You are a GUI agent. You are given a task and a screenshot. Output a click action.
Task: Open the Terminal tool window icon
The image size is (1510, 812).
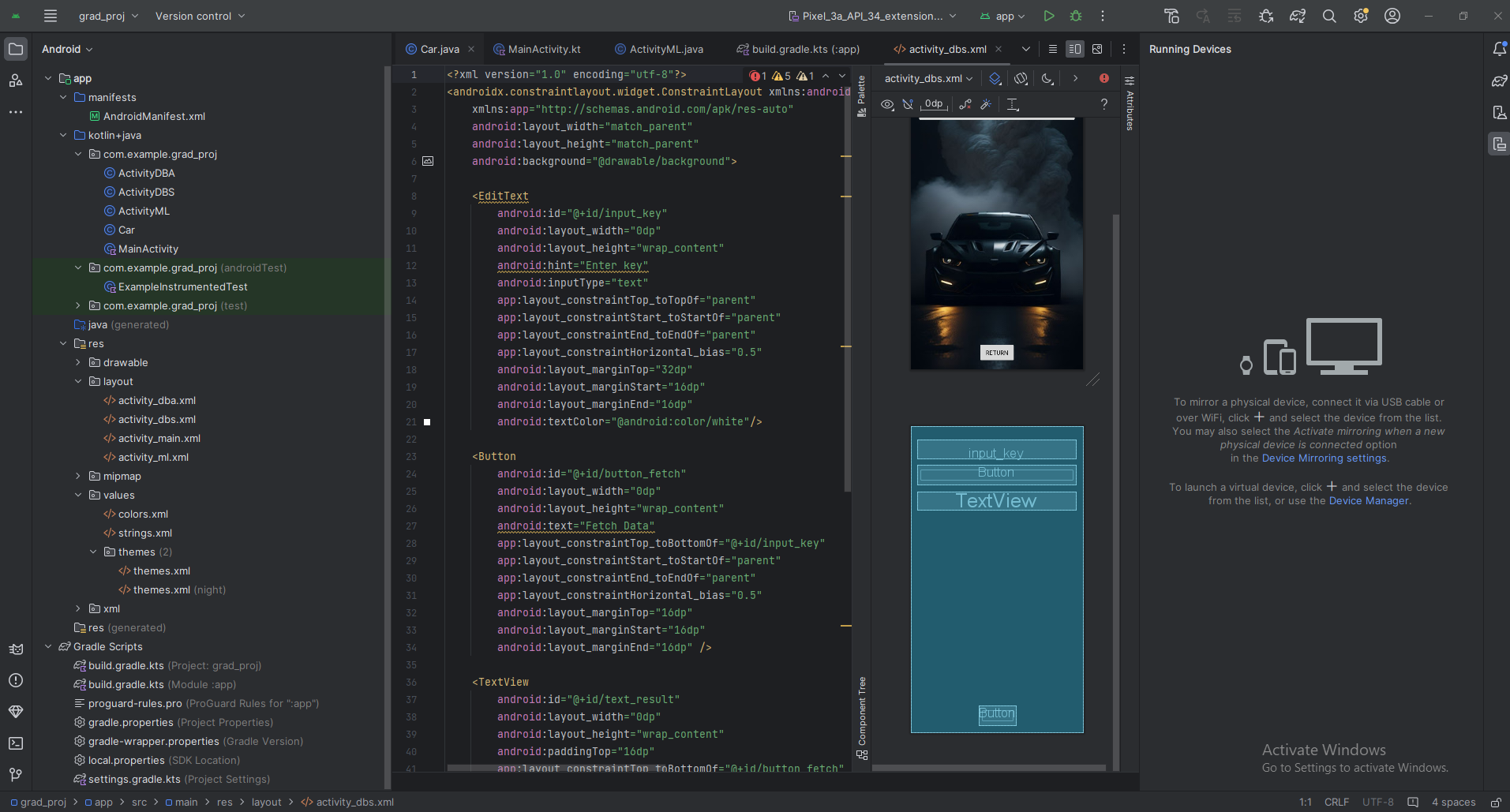[x=16, y=743]
